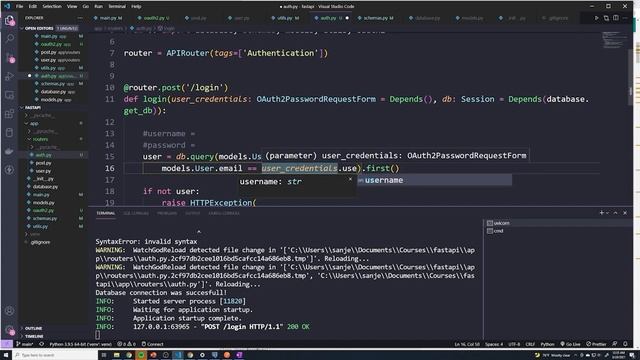Add a new terminal with the plus icon

pos(601,213)
